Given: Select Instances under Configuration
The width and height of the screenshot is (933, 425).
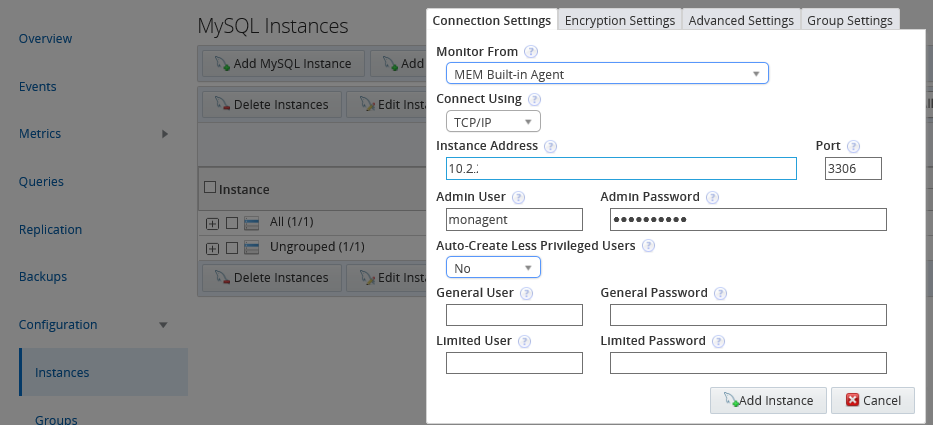Looking at the screenshot, I should point(104,372).
